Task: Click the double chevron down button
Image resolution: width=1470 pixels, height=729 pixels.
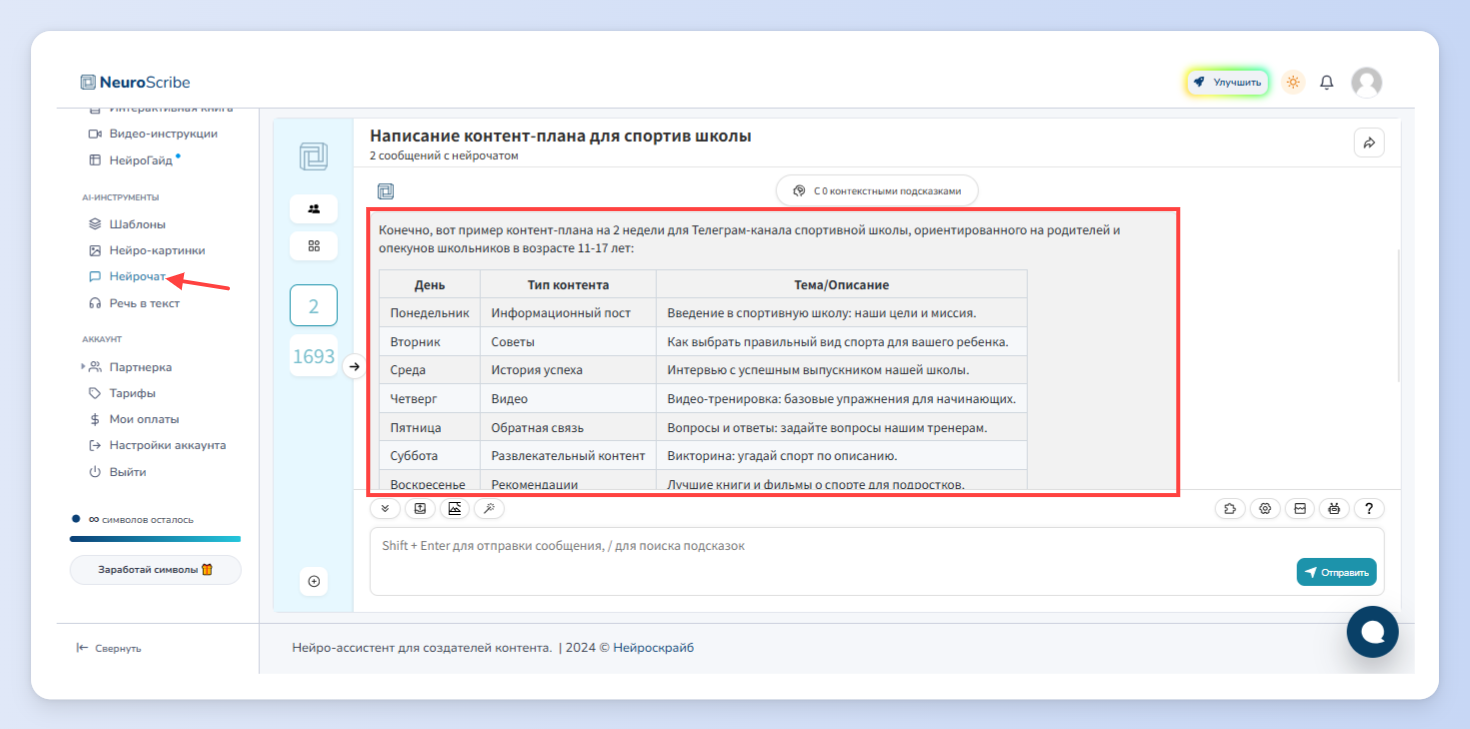Action: tap(385, 509)
